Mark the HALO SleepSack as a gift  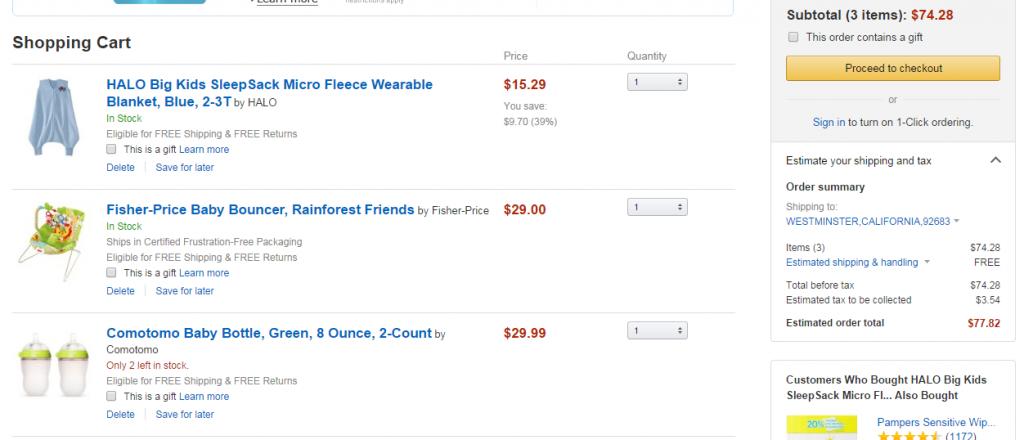click(x=112, y=149)
